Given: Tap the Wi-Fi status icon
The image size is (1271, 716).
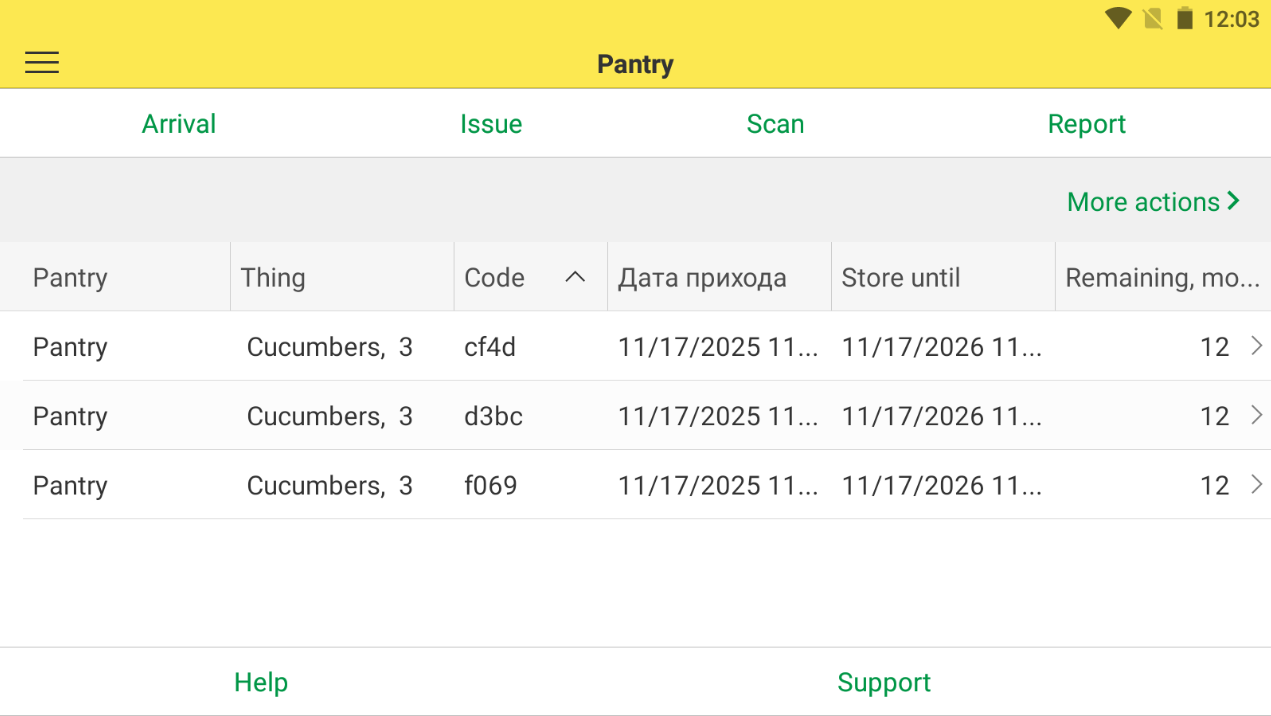Looking at the screenshot, I should [1118, 18].
